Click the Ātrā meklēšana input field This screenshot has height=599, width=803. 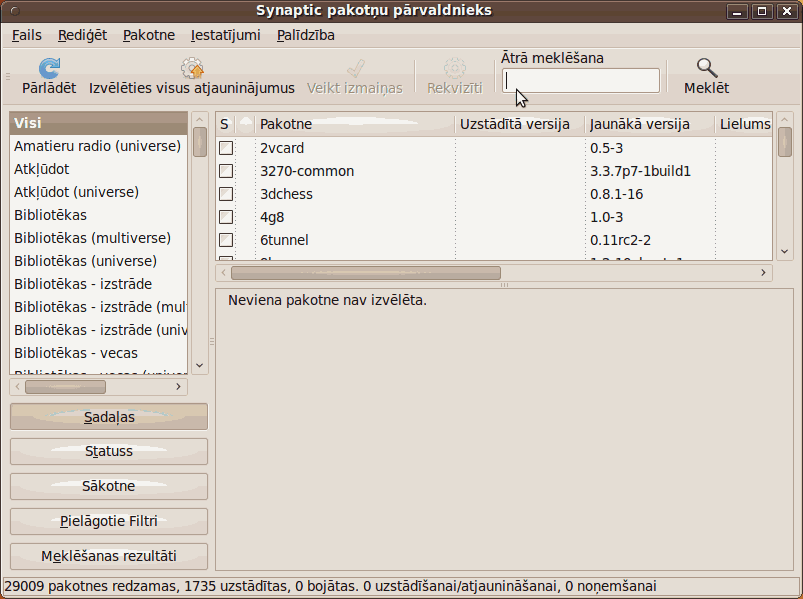pos(581,81)
